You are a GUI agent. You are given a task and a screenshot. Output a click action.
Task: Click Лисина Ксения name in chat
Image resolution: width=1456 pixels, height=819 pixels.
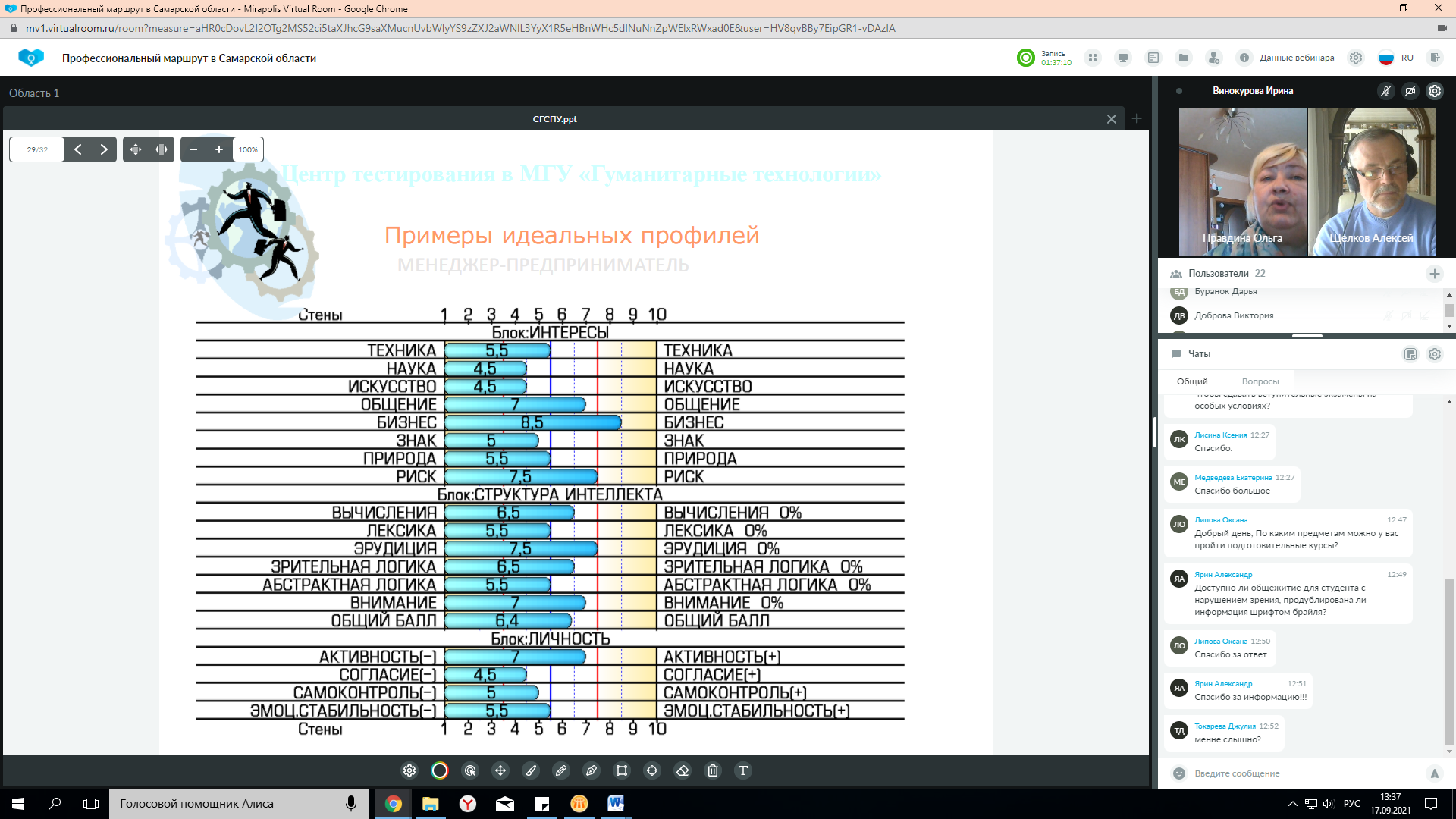point(1221,435)
